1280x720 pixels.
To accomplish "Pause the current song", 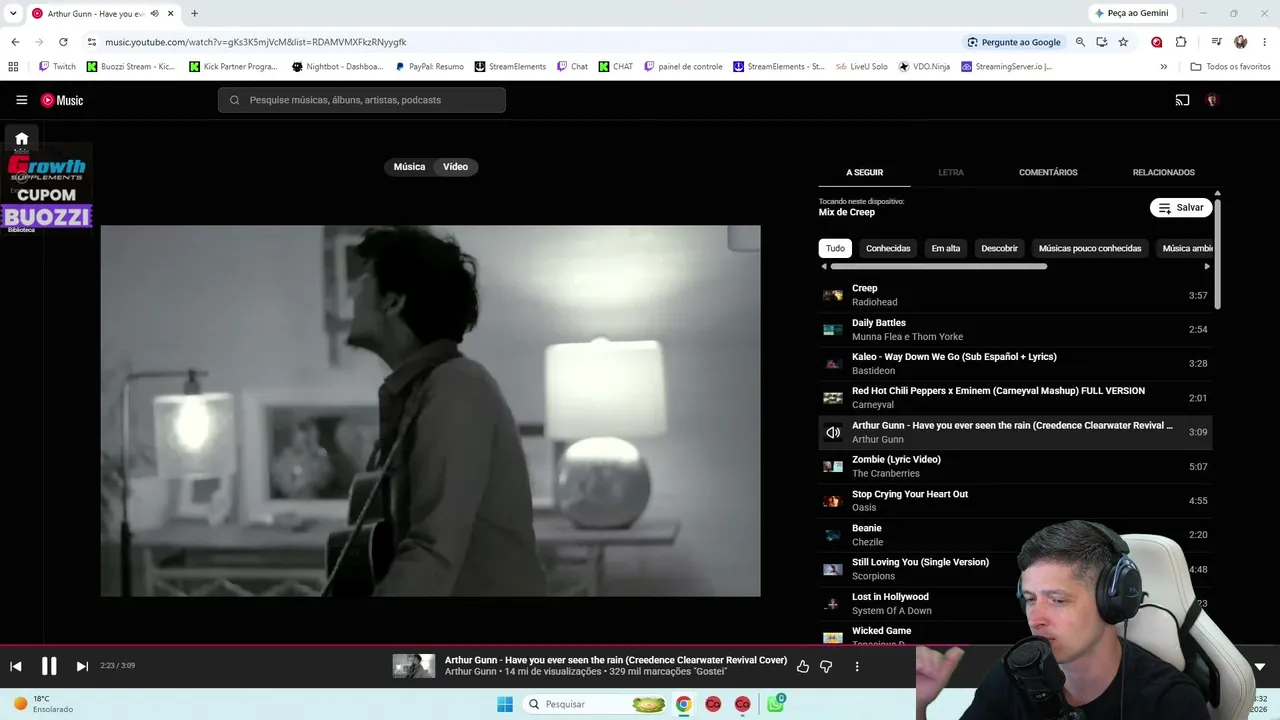I will (49, 666).
